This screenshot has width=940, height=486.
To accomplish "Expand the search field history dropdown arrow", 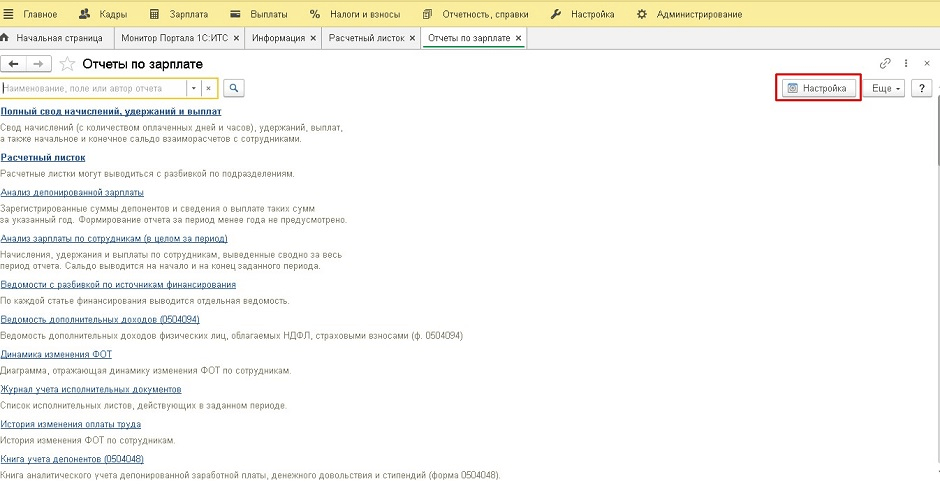I will [194, 88].
